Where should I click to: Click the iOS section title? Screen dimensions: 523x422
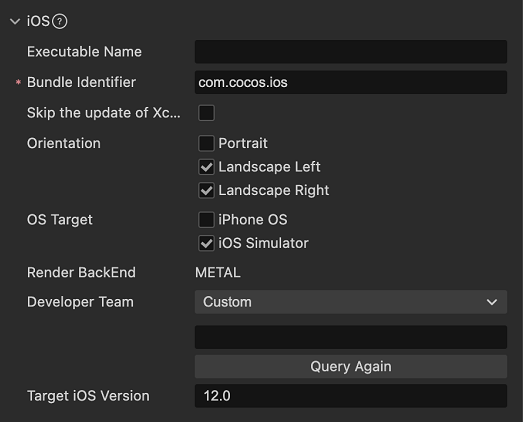click(x=38, y=21)
